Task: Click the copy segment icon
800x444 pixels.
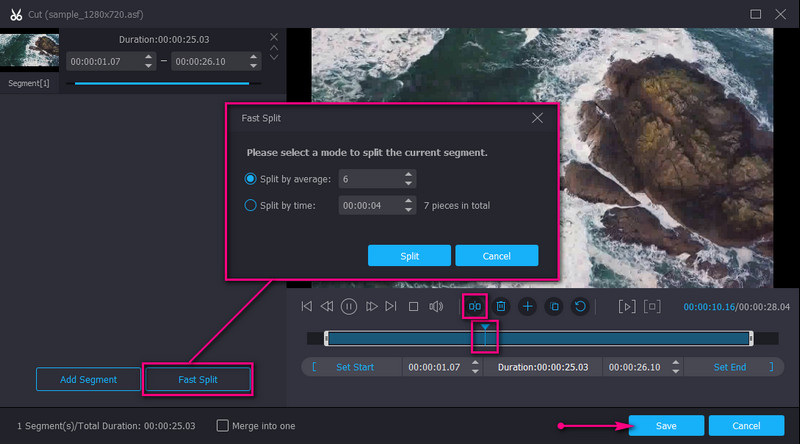Action: (554, 306)
